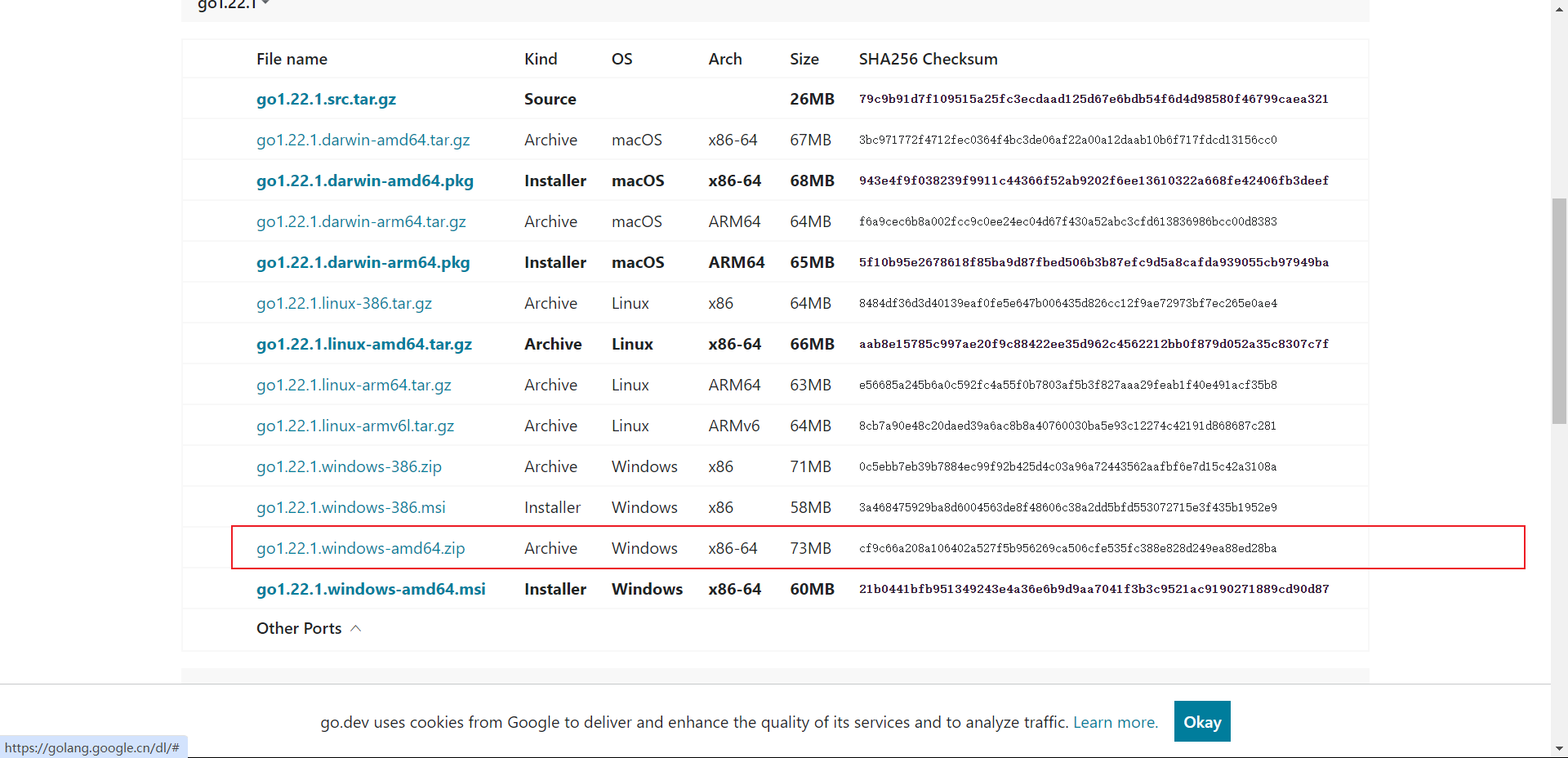Select the checksum starting aab8e15785

tap(1094, 344)
